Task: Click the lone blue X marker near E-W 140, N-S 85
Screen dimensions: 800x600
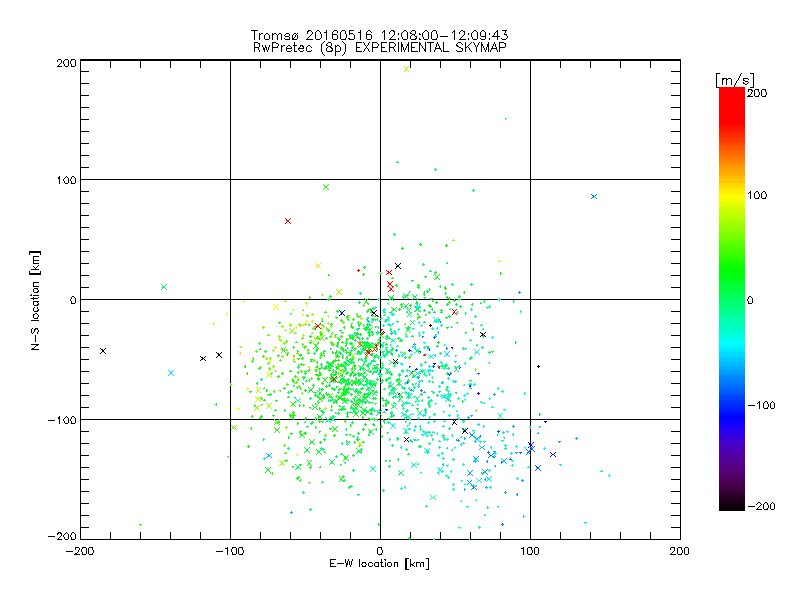Action: click(594, 196)
